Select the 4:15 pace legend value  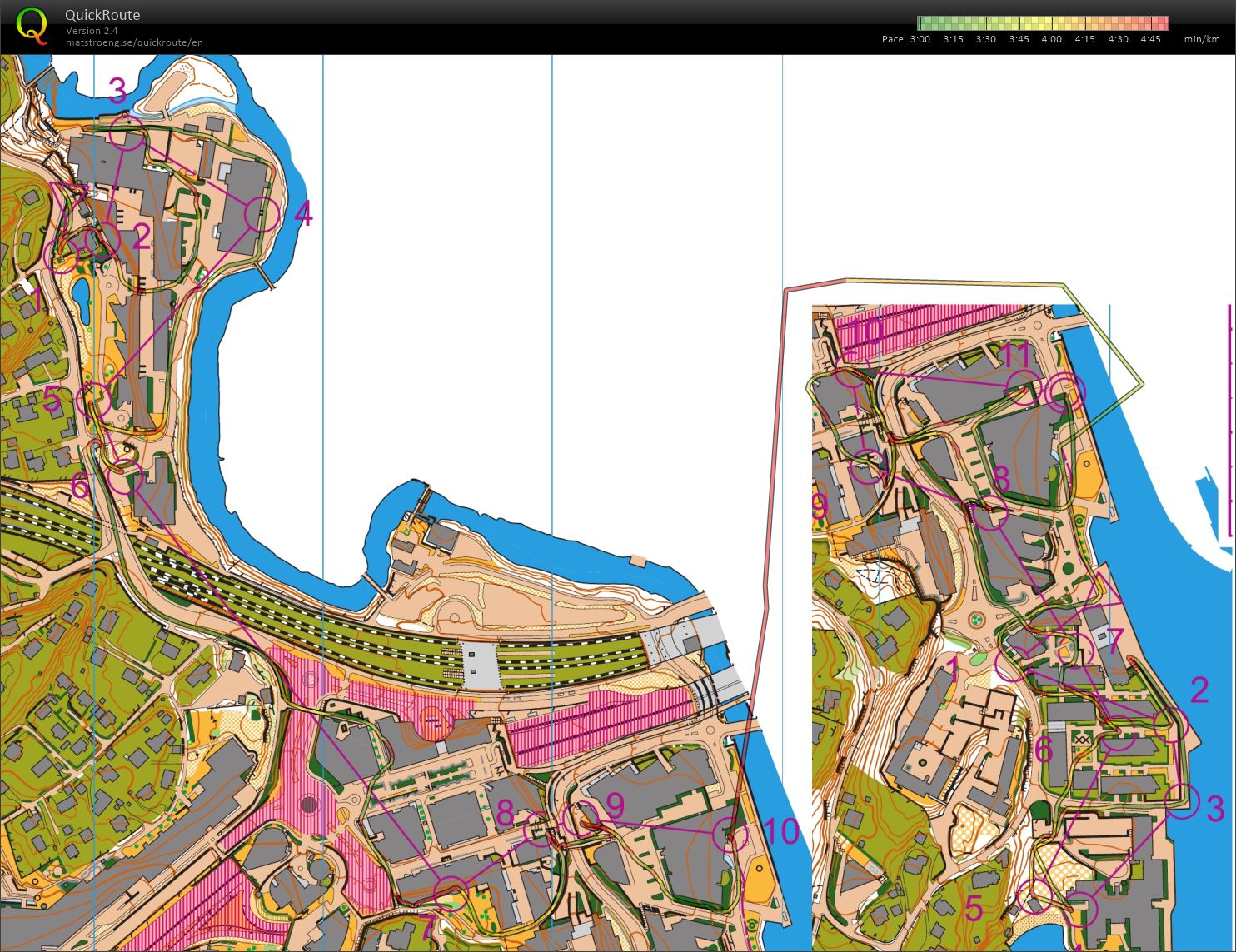[x=1084, y=39]
